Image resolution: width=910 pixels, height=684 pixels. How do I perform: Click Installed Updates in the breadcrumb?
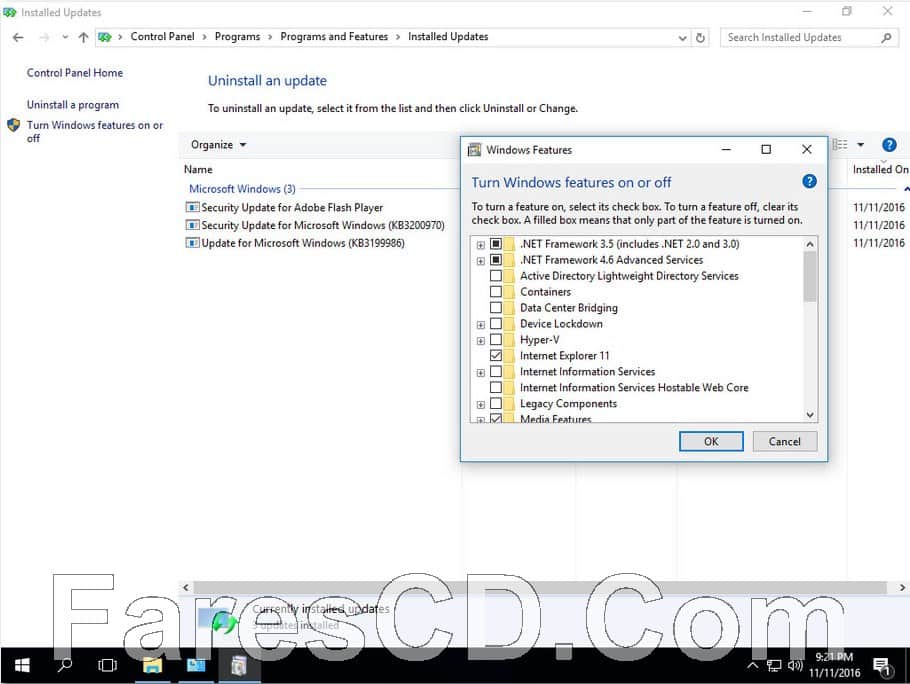point(448,37)
